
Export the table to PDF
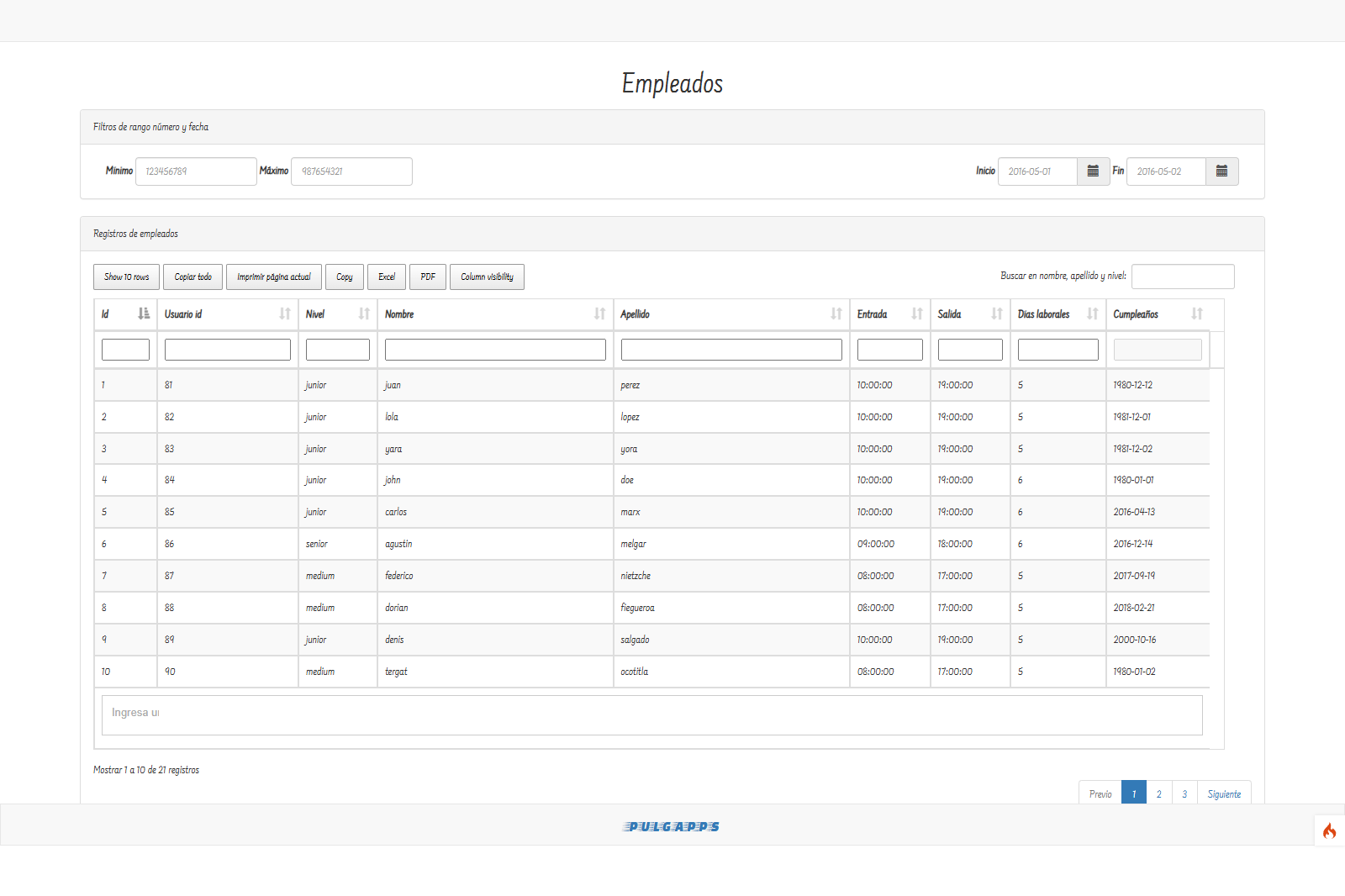pos(428,277)
